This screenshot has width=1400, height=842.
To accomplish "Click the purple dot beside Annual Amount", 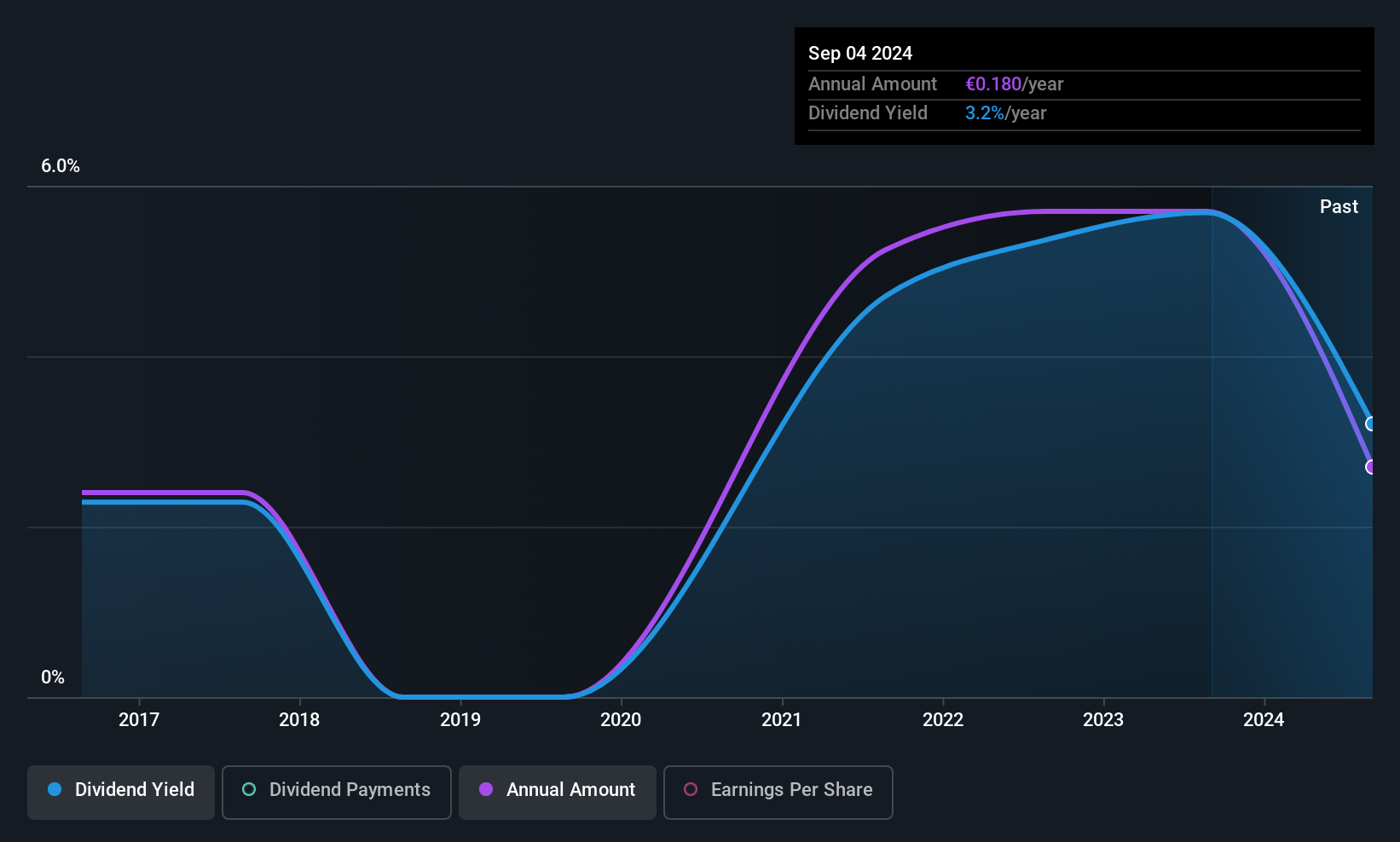I will pyautogui.click(x=486, y=789).
